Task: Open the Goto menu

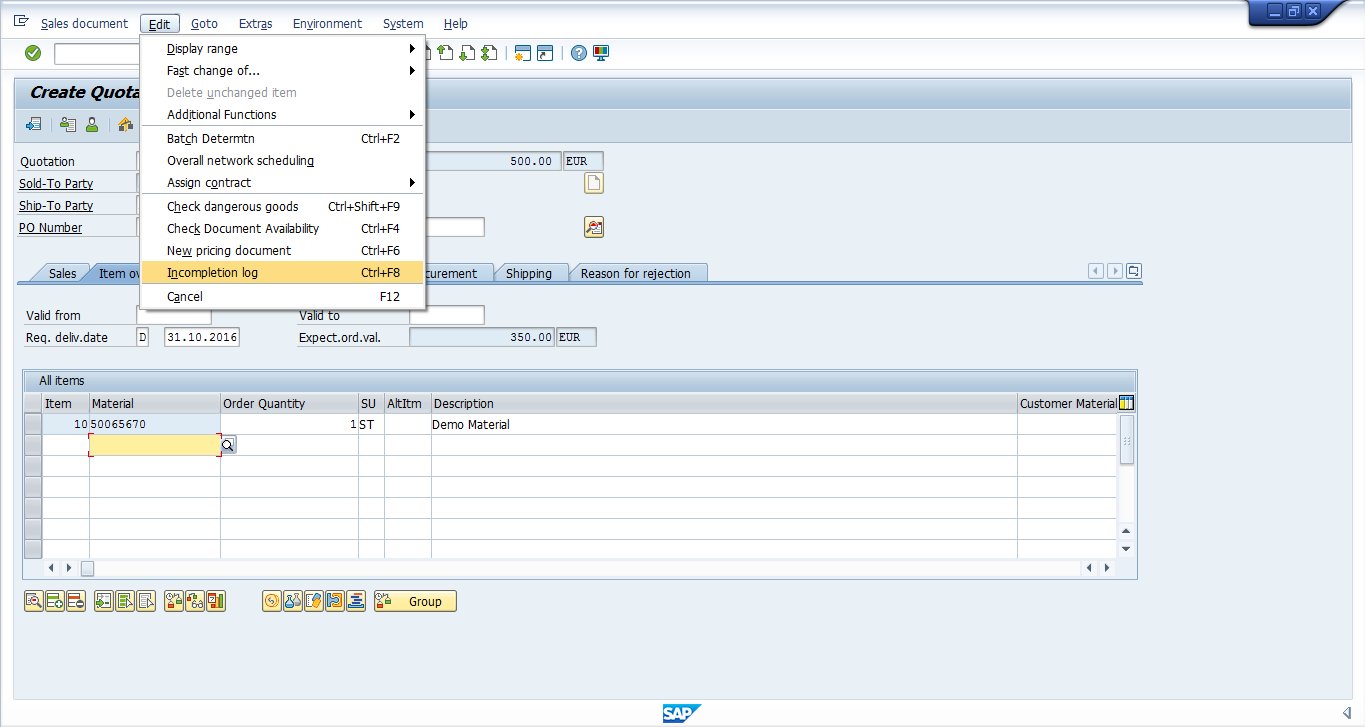Action: click(x=204, y=23)
